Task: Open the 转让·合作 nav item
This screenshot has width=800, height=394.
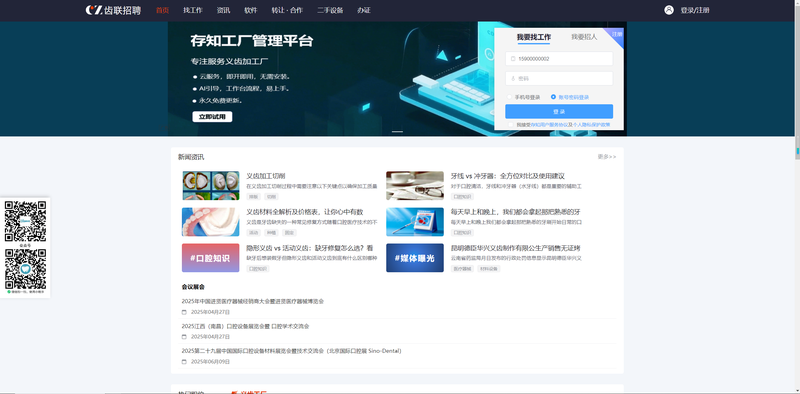Action: pyautogui.click(x=287, y=10)
